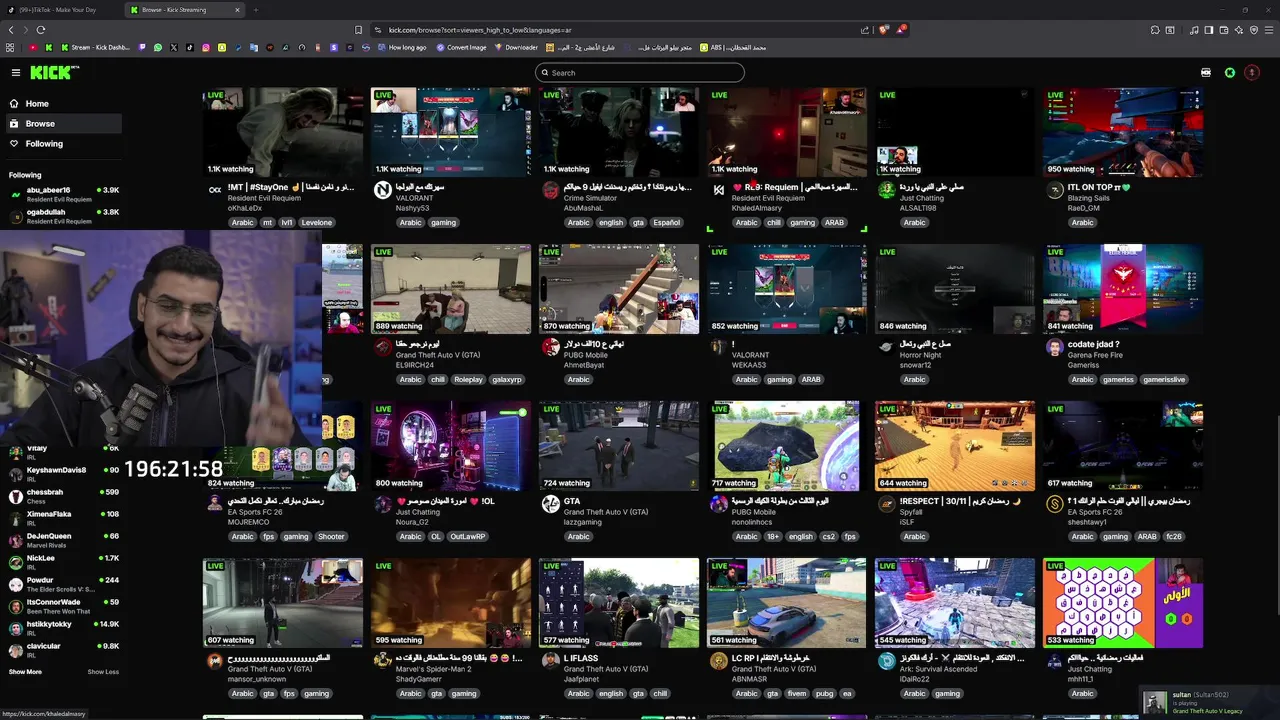The image size is (1280, 720).
Task: Click the Levelone tag under oKhaLeDx stream
Action: (x=316, y=223)
